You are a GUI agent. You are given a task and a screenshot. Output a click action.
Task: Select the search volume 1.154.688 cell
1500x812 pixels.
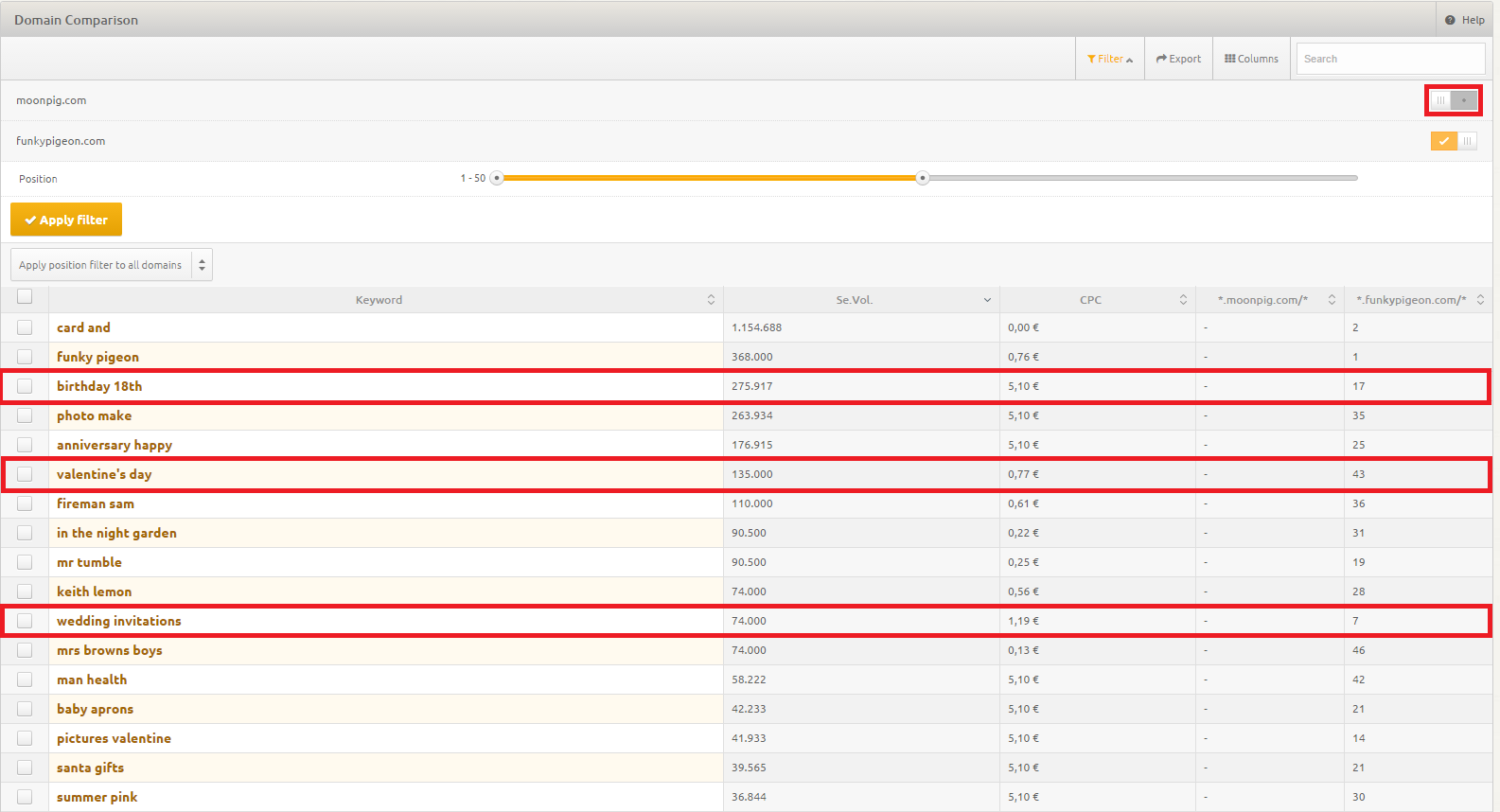(x=861, y=327)
